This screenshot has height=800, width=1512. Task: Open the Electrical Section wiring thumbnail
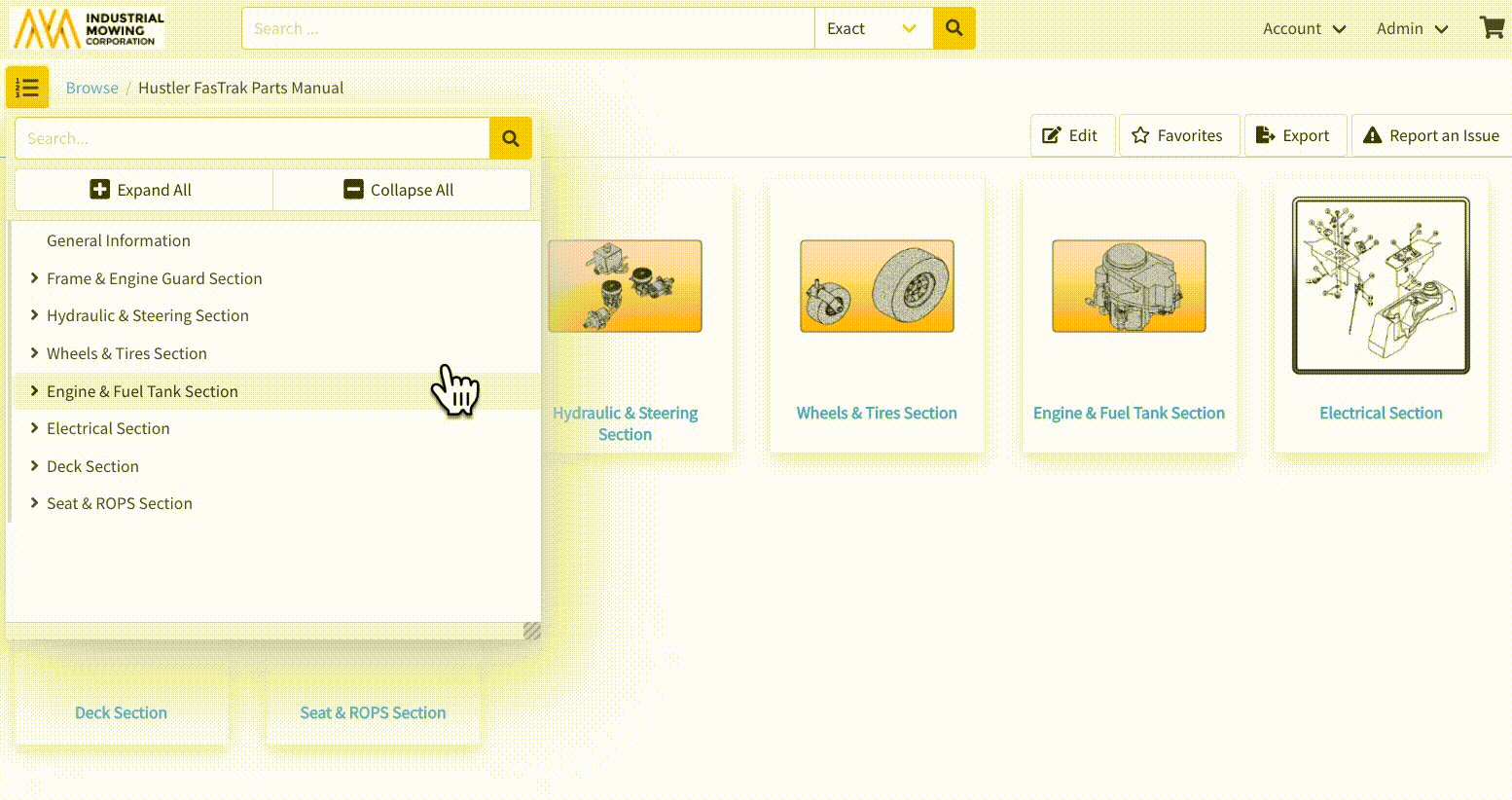(1381, 286)
